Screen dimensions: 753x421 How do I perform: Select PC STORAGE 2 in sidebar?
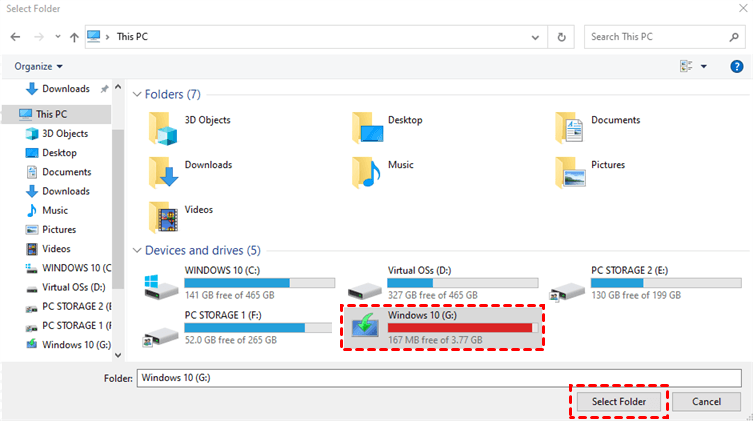point(68,306)
